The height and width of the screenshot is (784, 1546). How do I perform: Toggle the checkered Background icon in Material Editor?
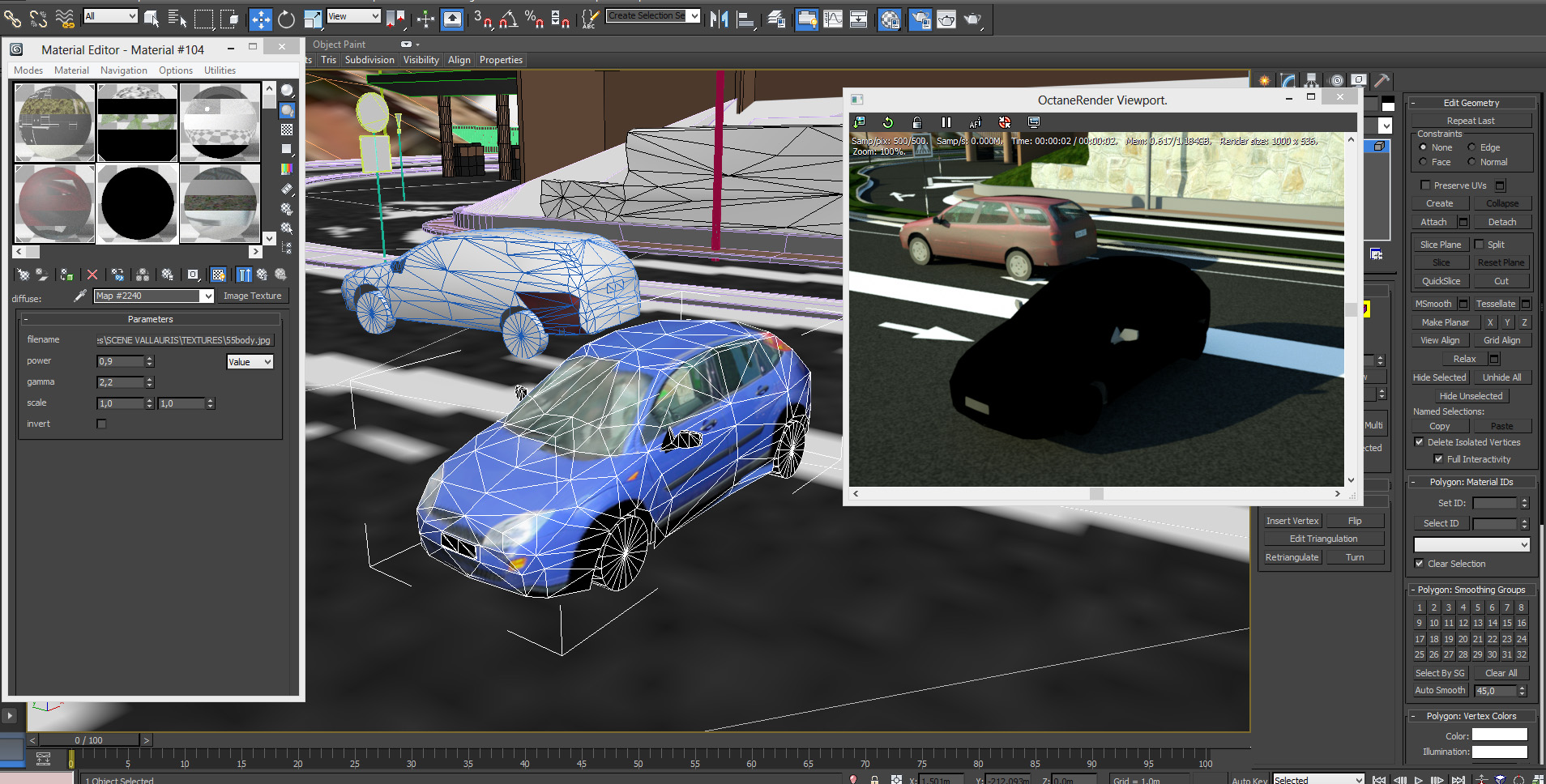click(287, 130)
